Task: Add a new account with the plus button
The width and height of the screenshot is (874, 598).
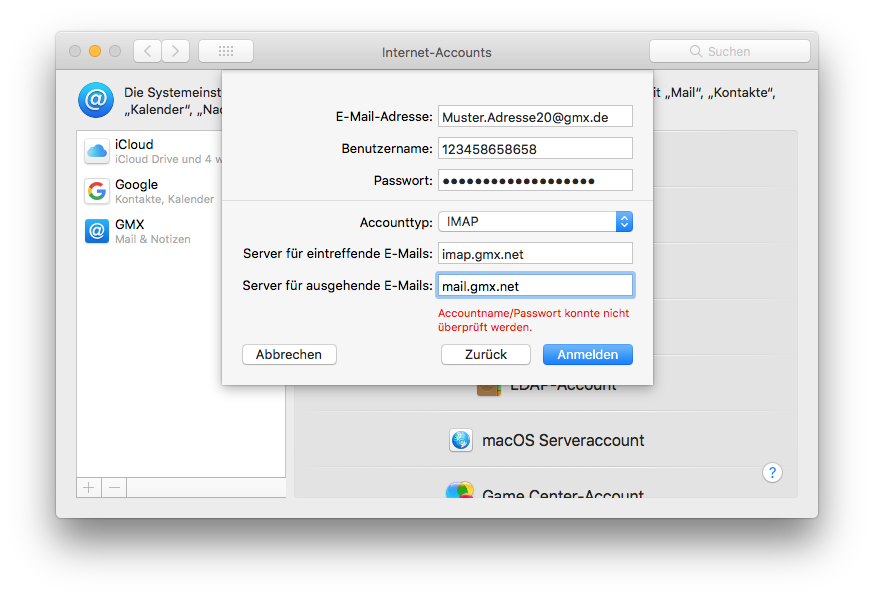Action: [x=88, y=487]
